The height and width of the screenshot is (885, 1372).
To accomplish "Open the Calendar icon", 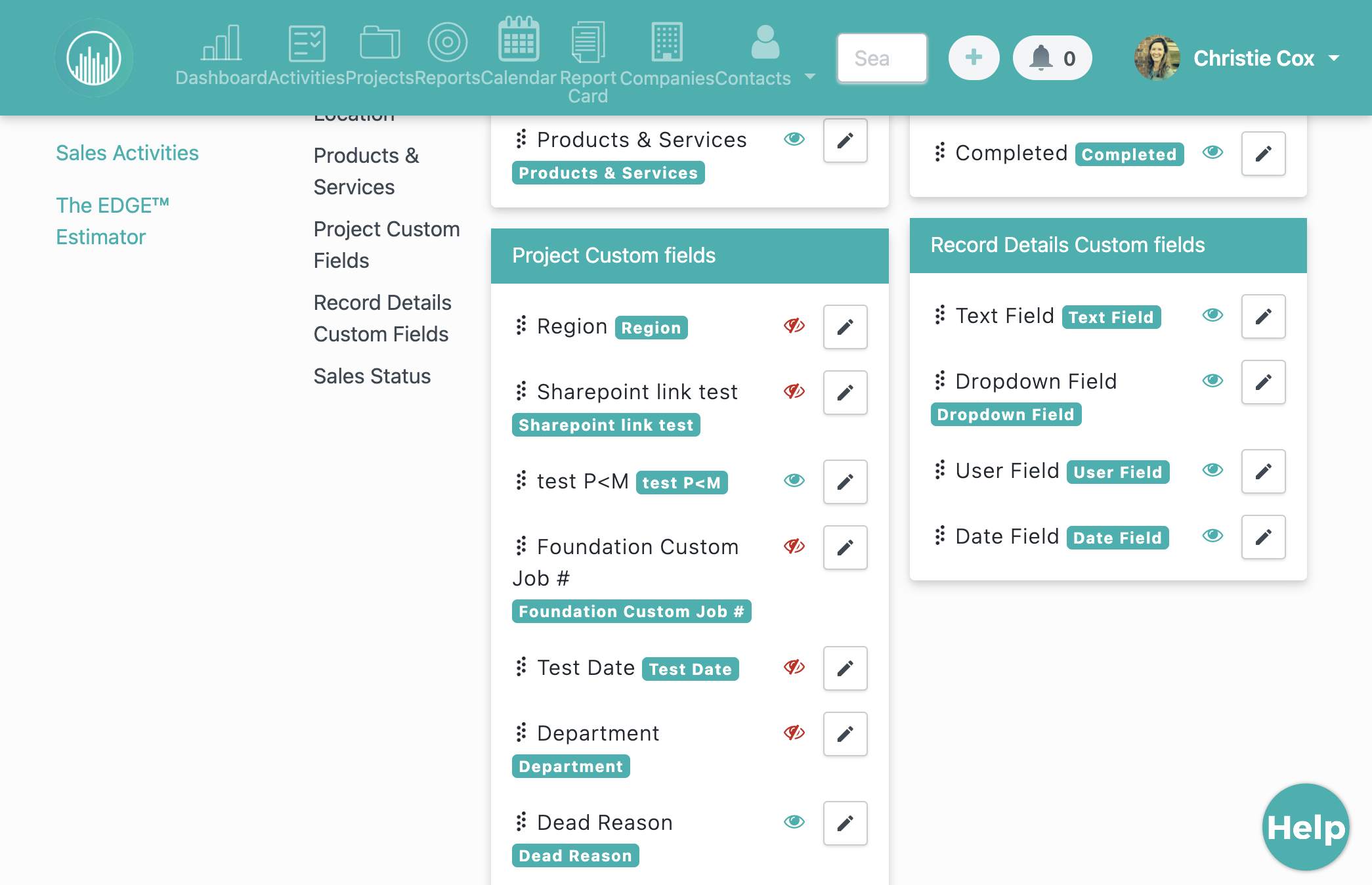I will [x=519, y=39].
